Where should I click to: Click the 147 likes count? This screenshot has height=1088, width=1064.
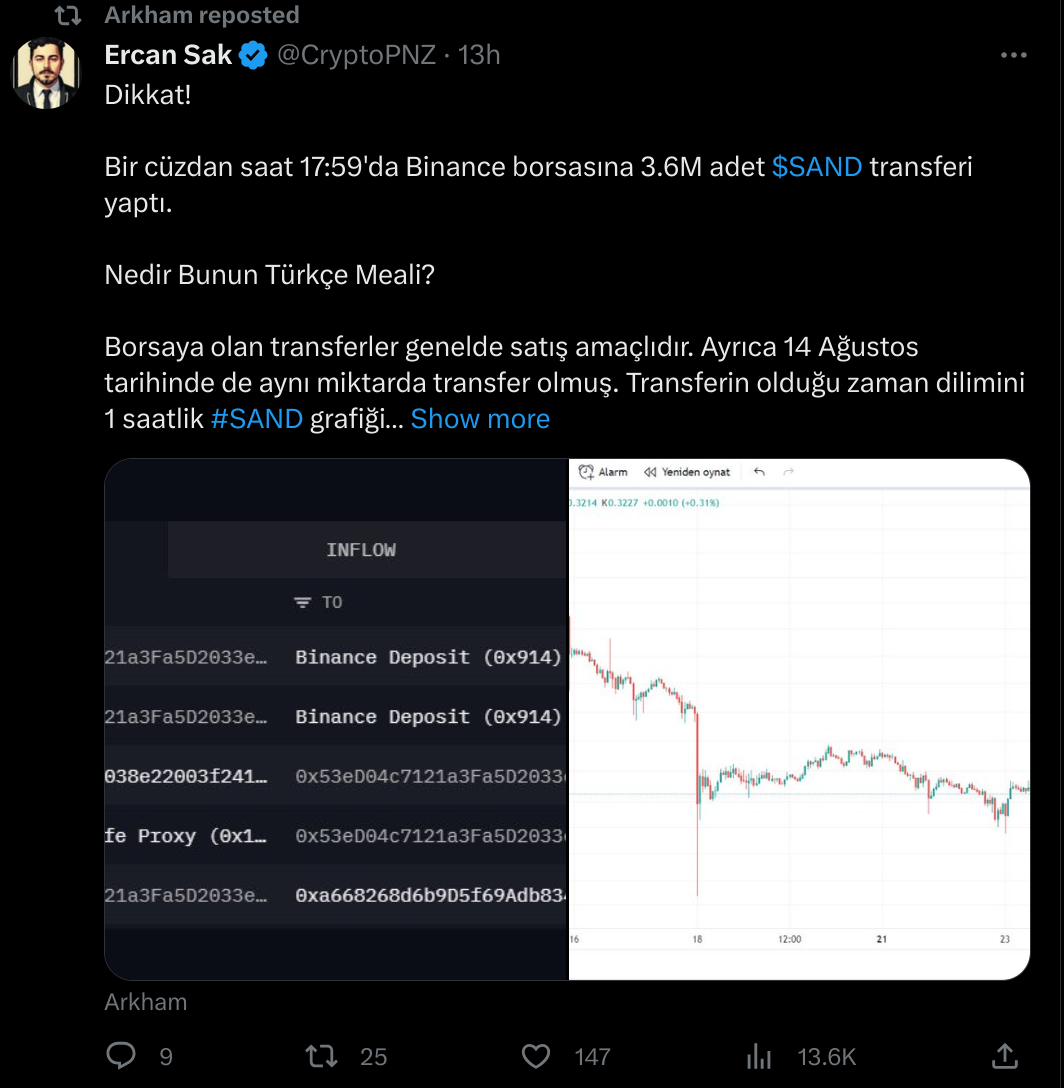(x=592, y=1057)
